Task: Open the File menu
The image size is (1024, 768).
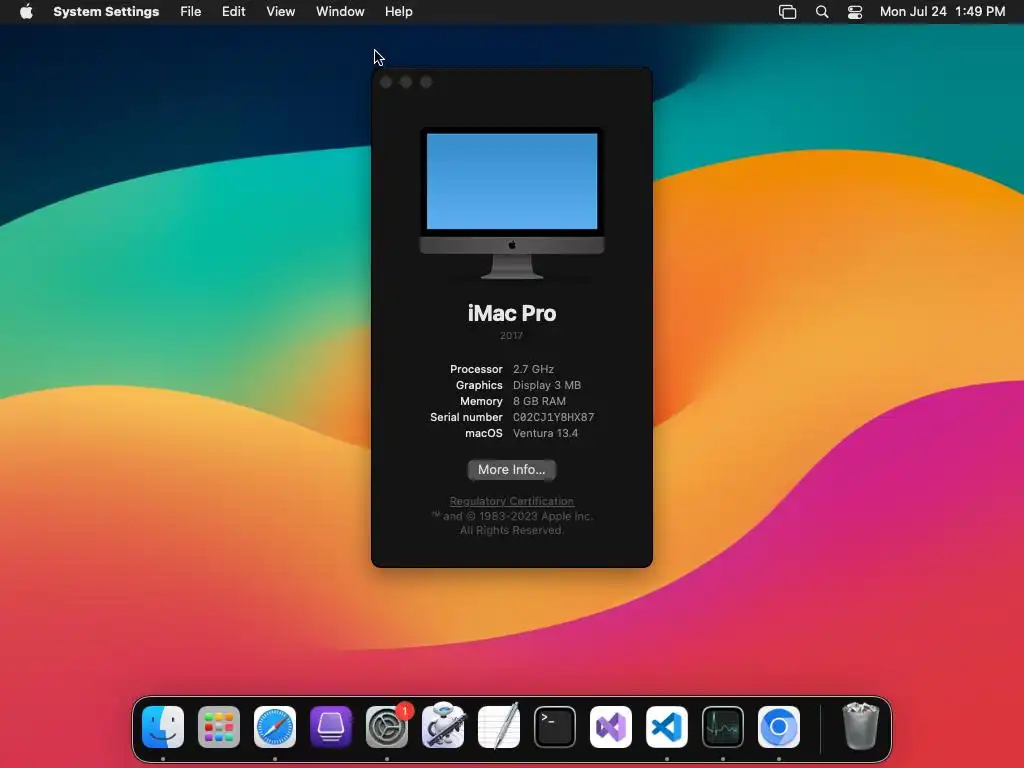Action: click(x=191, y=12)
